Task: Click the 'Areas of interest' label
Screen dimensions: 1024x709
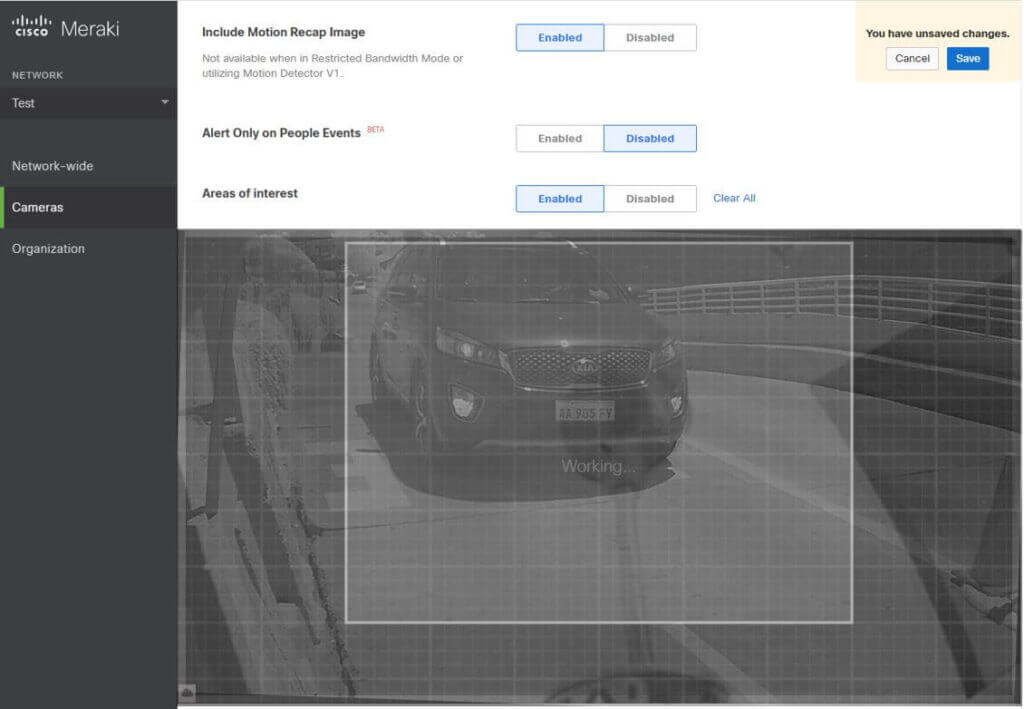Action: coord(249,193)
